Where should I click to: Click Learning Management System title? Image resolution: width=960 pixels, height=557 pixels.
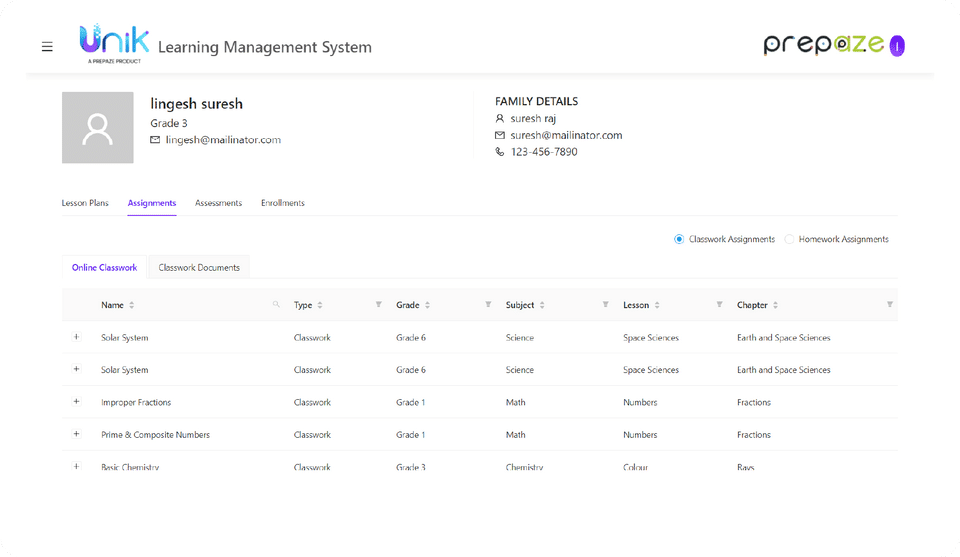coord(265,47)
